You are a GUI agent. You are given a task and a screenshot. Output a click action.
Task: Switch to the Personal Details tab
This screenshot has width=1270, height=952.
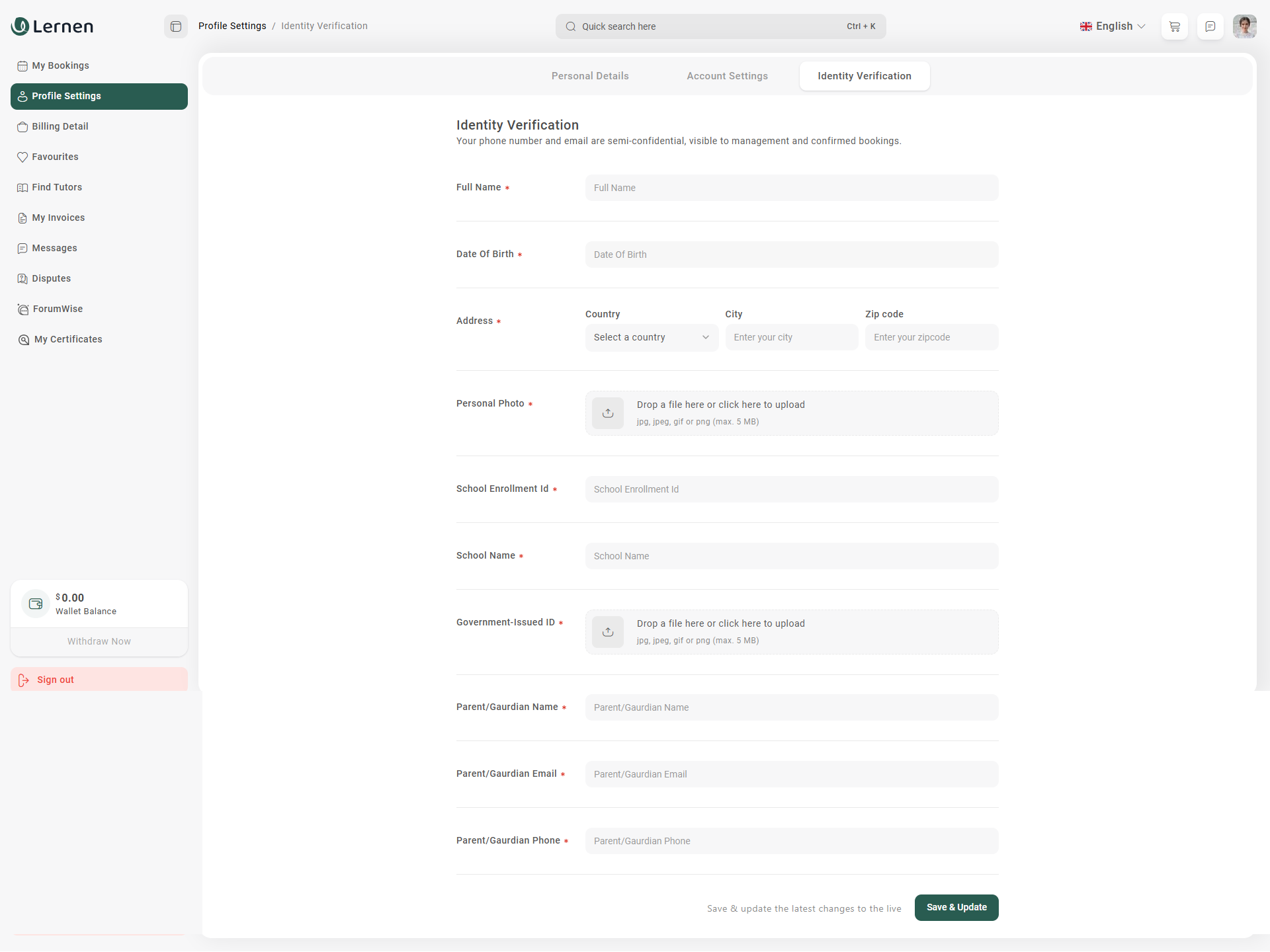pyautogui.click(x=589, y=75)
